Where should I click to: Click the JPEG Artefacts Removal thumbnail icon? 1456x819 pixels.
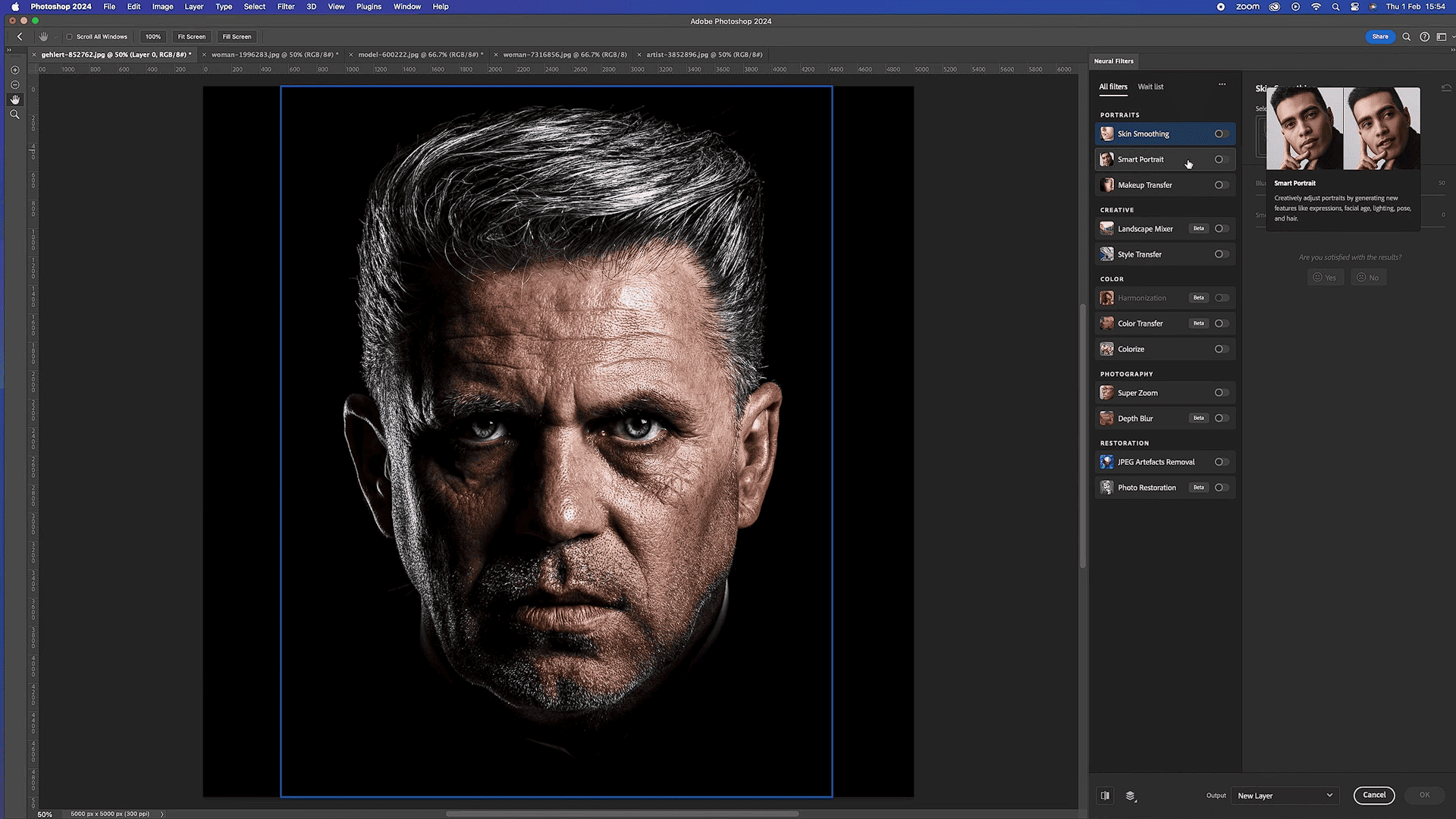(1107, 462)
